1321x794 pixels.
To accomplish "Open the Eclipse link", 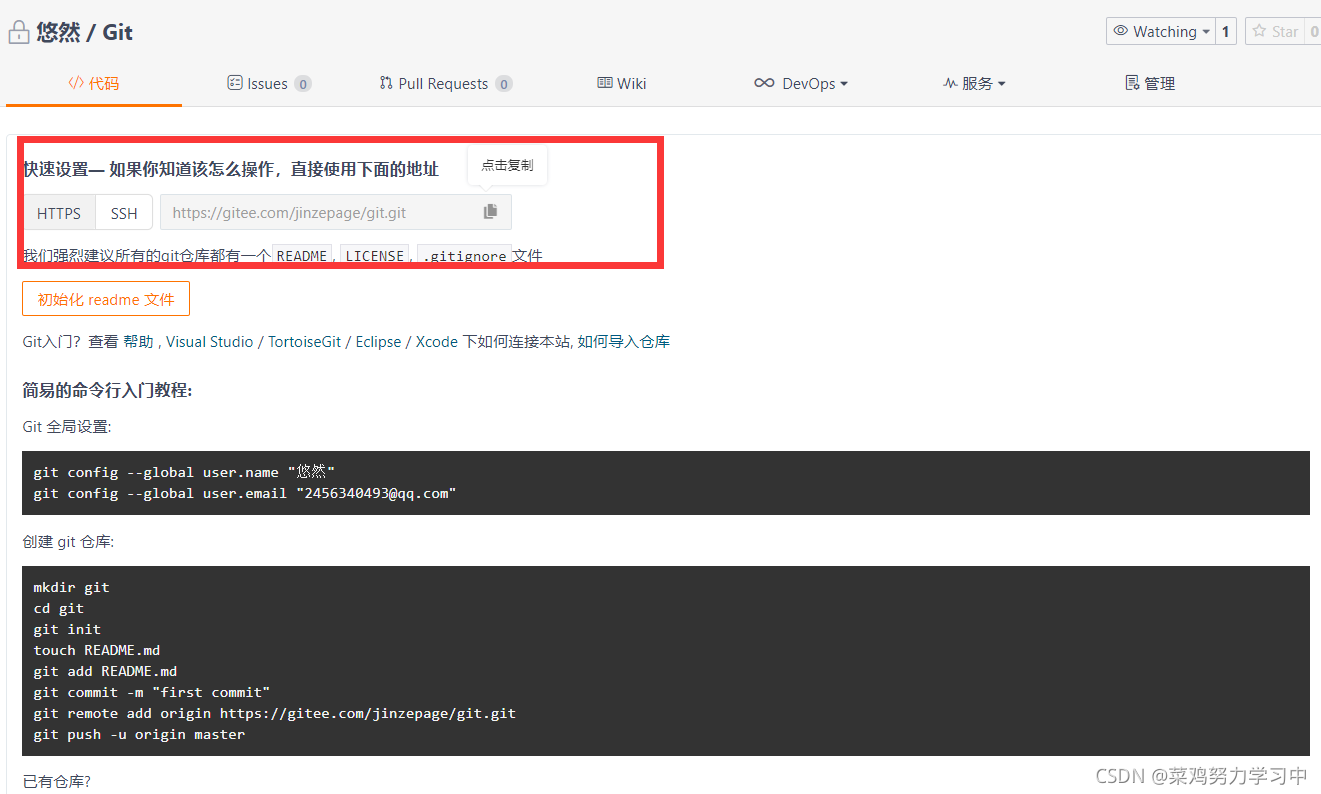I will (x=378, y=341).
